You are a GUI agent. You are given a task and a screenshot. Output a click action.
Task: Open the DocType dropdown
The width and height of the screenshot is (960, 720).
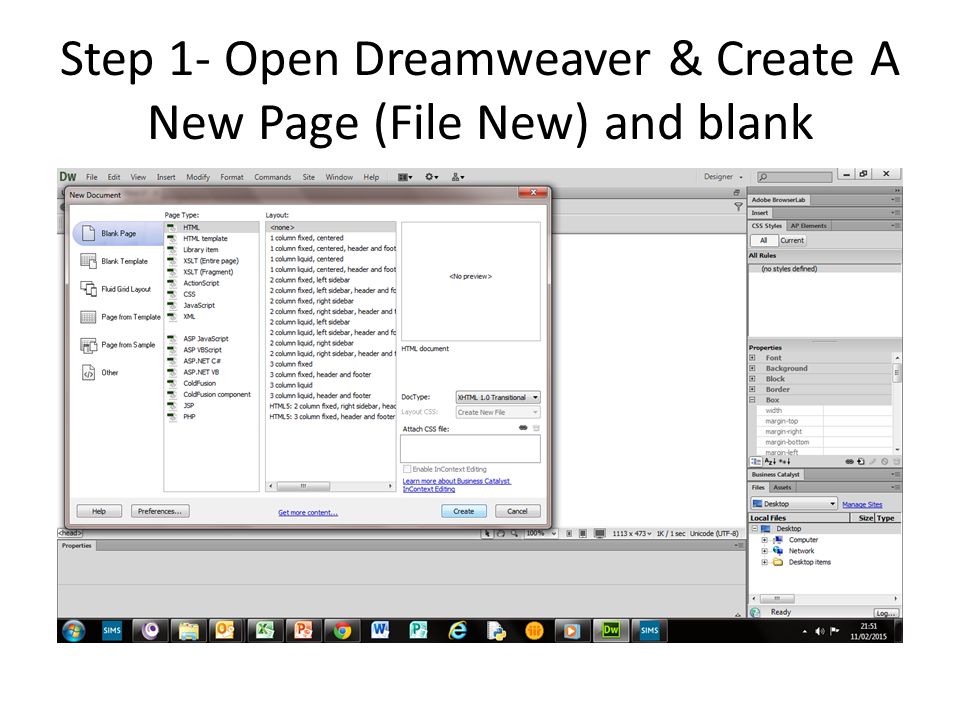click(x=498, y=397)
